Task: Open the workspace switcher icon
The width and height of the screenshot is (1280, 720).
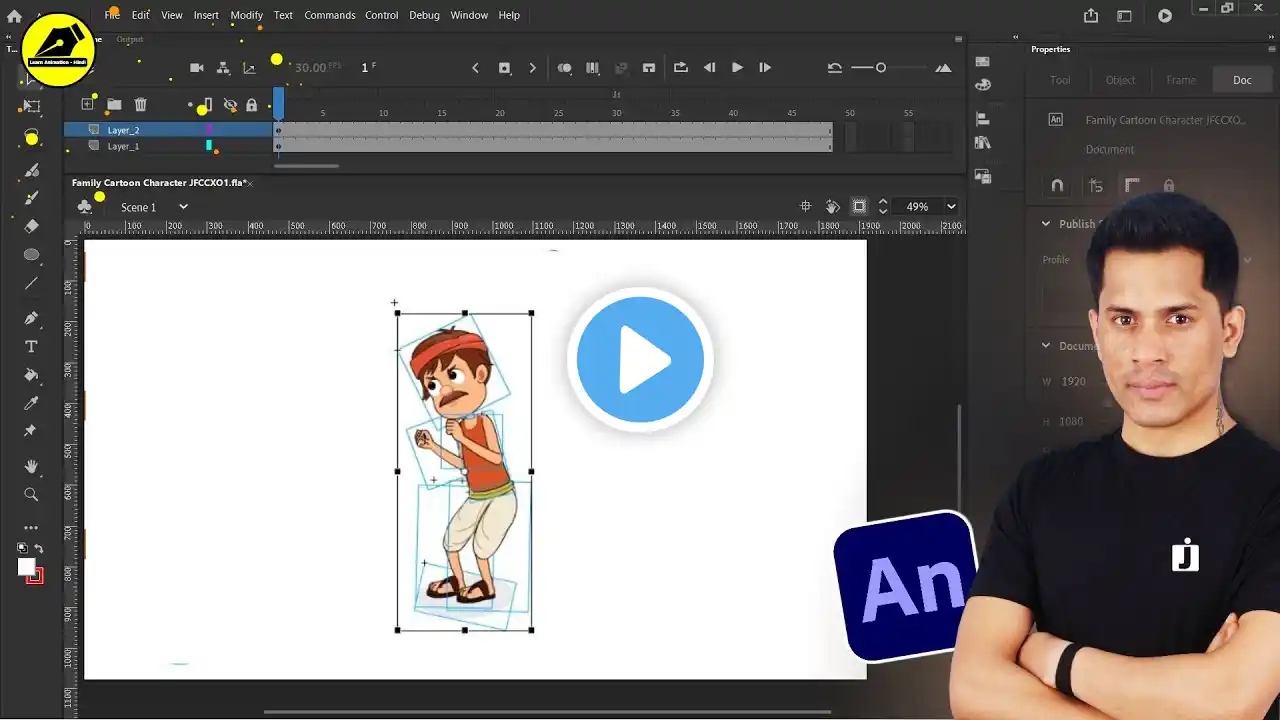Action: coord(1124,16)
